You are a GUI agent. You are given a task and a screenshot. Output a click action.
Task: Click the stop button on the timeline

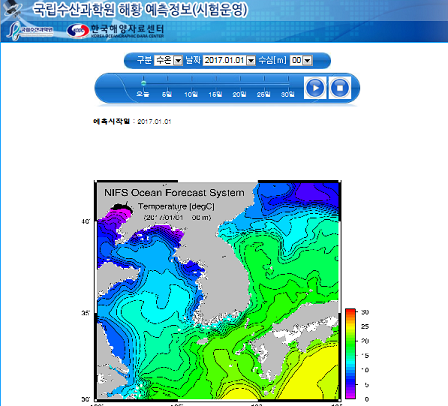click(340, 88)
